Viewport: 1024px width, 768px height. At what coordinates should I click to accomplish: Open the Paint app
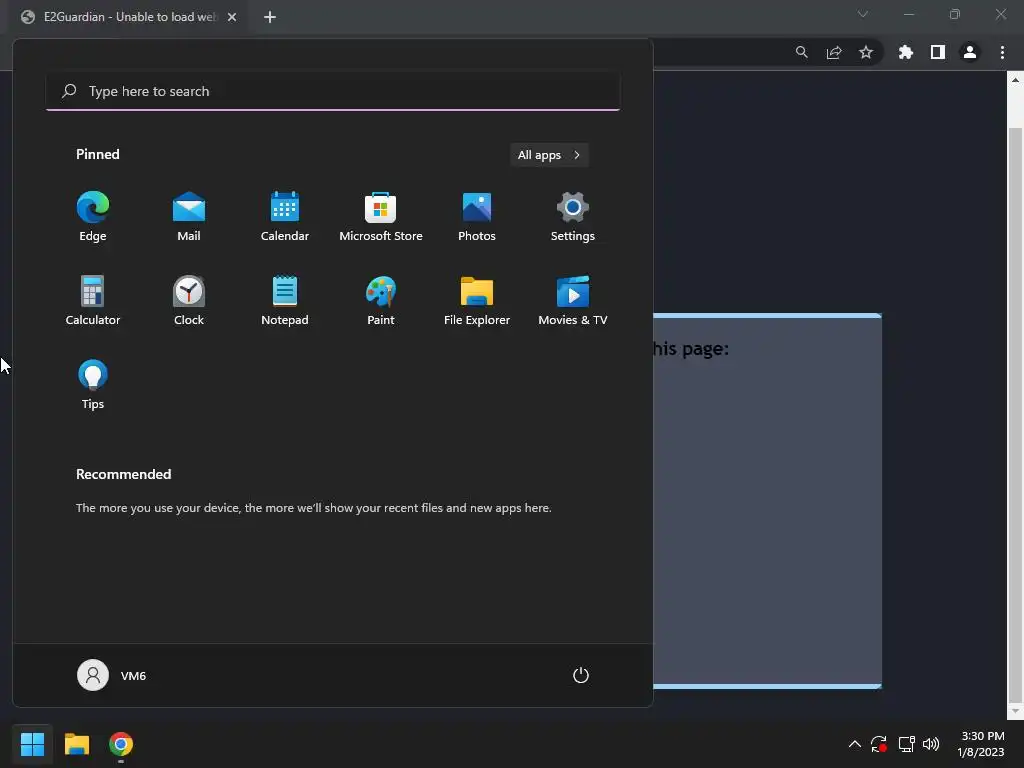pyautogui.click(x=381, y=300)
